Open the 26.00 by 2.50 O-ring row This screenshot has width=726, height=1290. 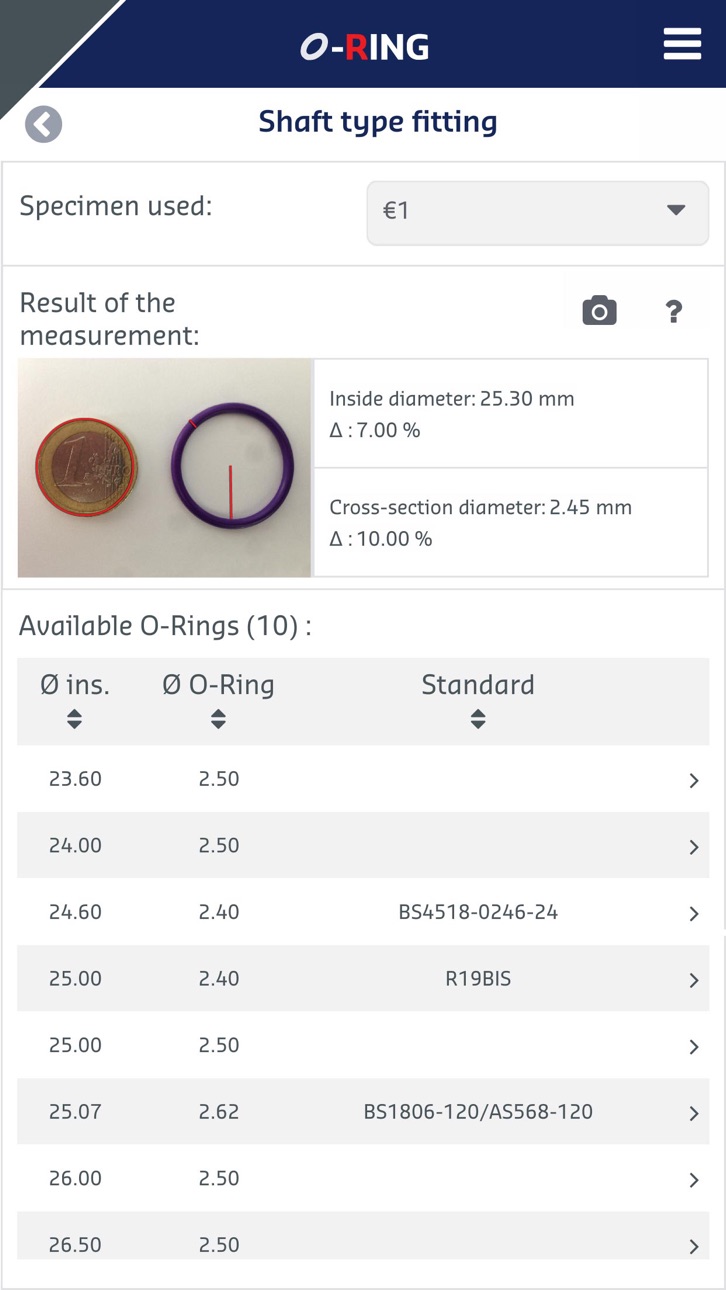click(x=363, y=1179)
